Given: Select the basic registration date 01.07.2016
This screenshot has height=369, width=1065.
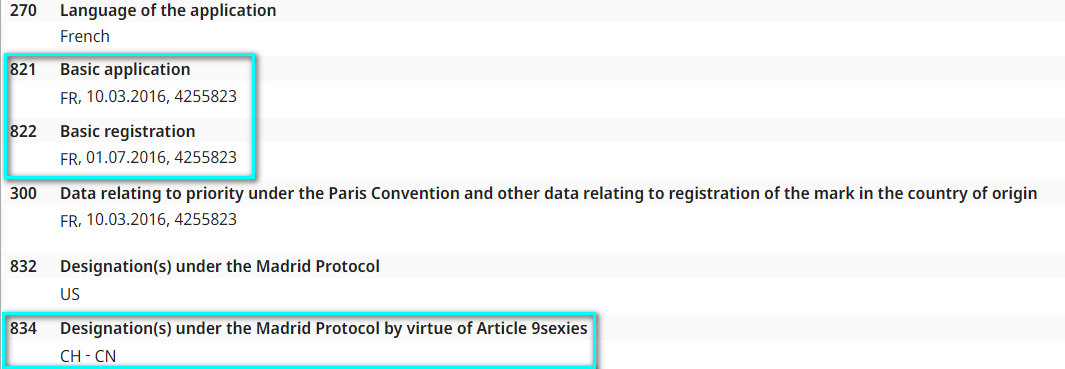Looking at the screenshot, I should coord(126,158).
